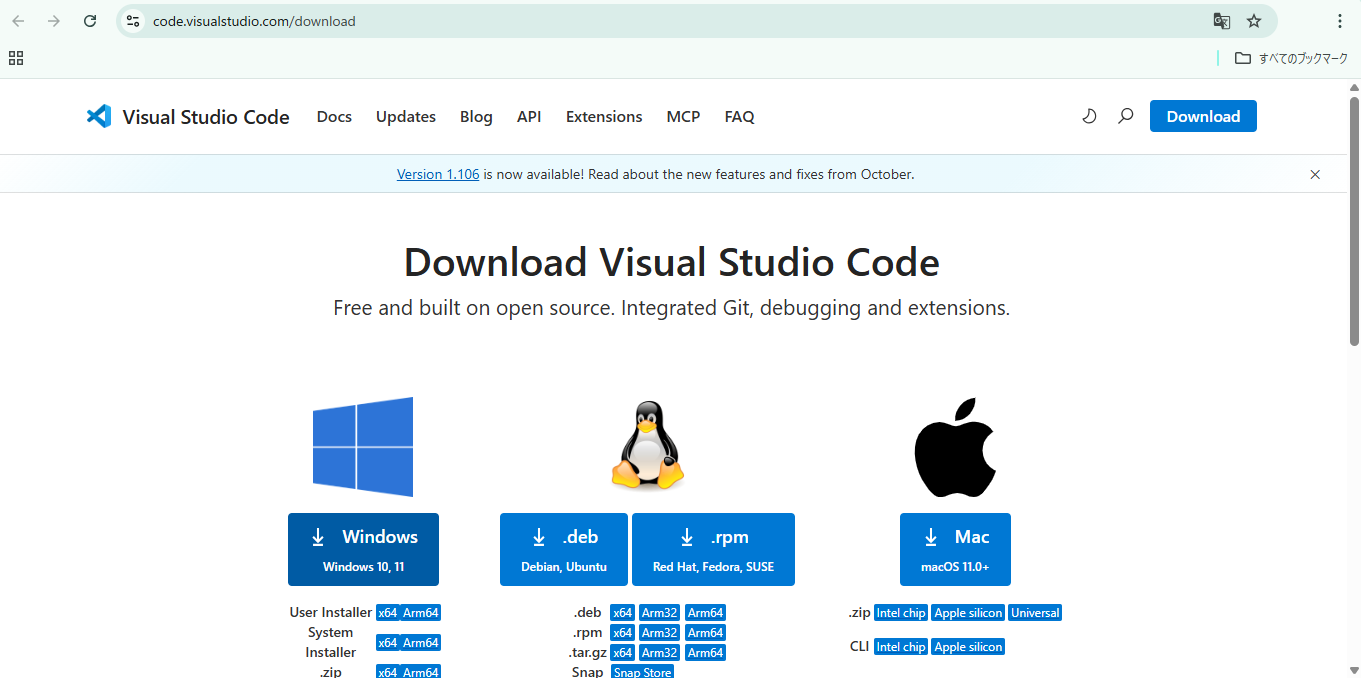Open the Version 1.106 release notes link
Viewport: 1361px width, 678px height.
(438, 173)
